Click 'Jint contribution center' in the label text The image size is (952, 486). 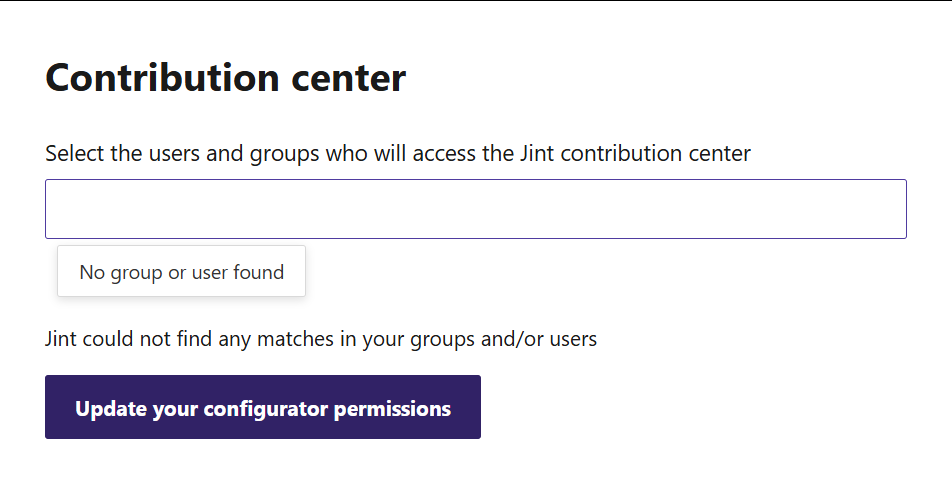(635, 153)
